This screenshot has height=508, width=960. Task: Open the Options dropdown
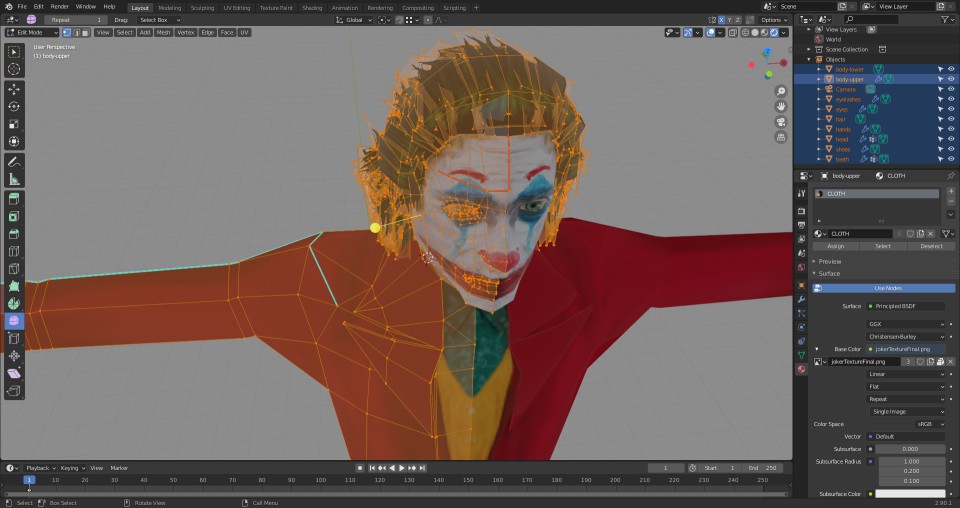774,20
